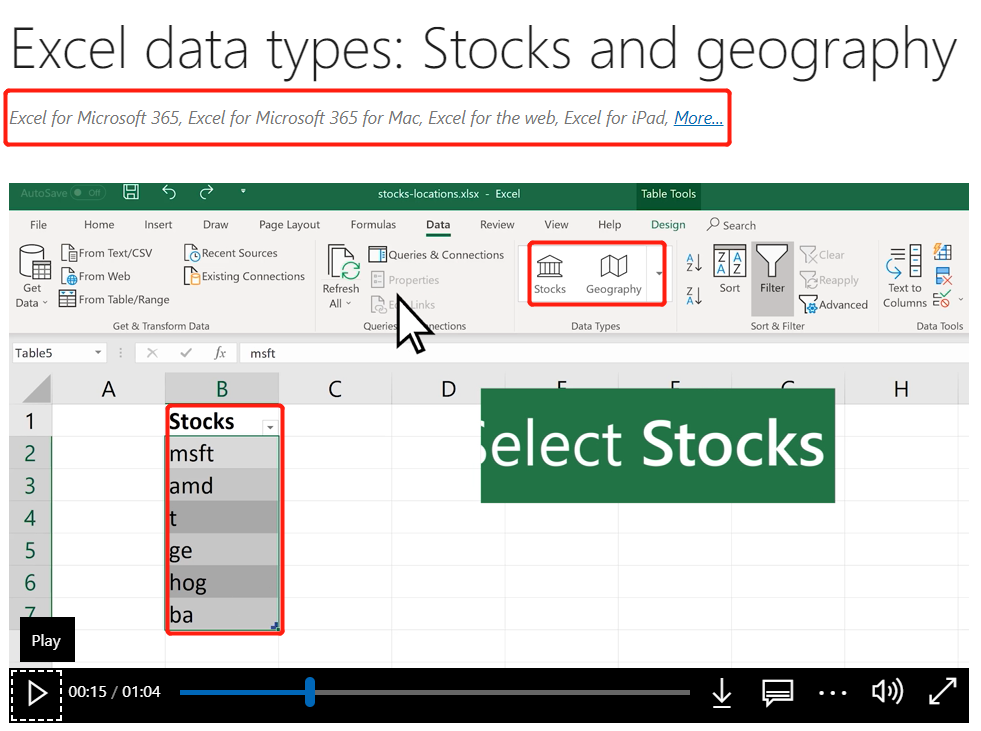Download the video
Viewport: 981px width, 731px height.
click(x=722, y=693)
